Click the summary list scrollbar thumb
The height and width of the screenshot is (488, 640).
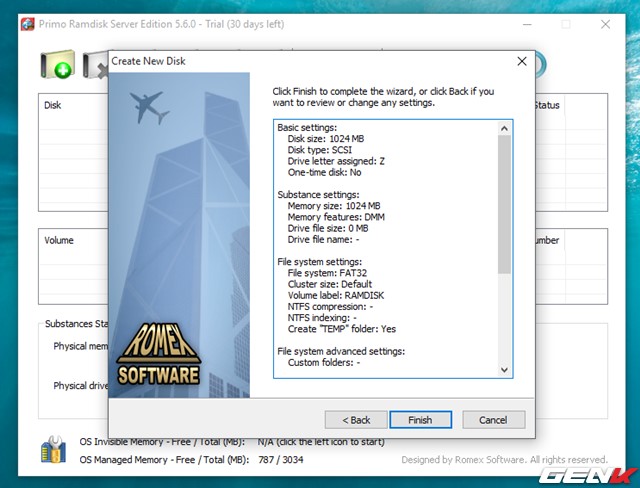click(x=504, y=204)
